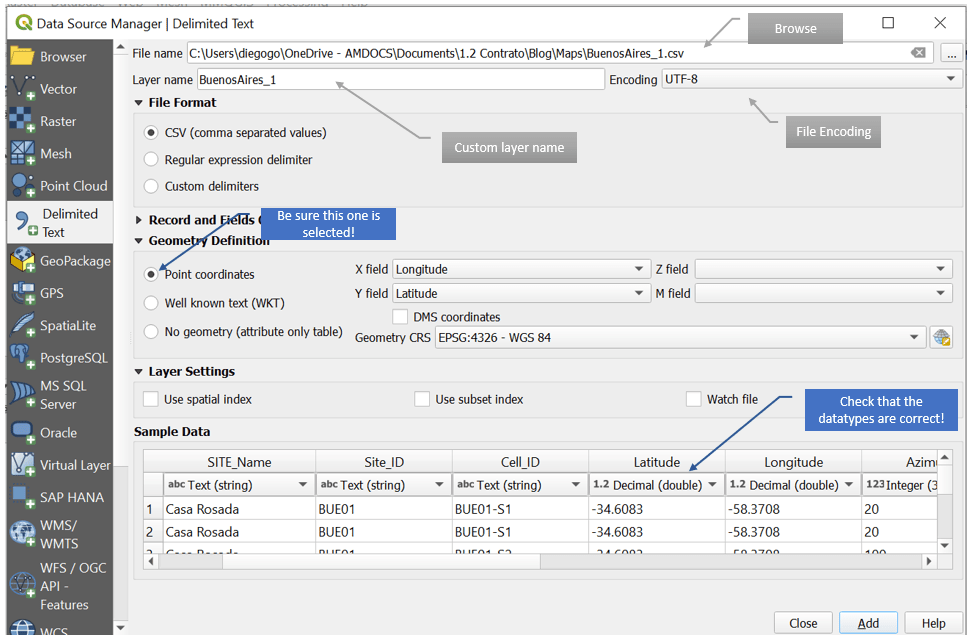Open the X field Longitude dropdown
Viewport: 972px width, 638px height.
tap(521, 269)
